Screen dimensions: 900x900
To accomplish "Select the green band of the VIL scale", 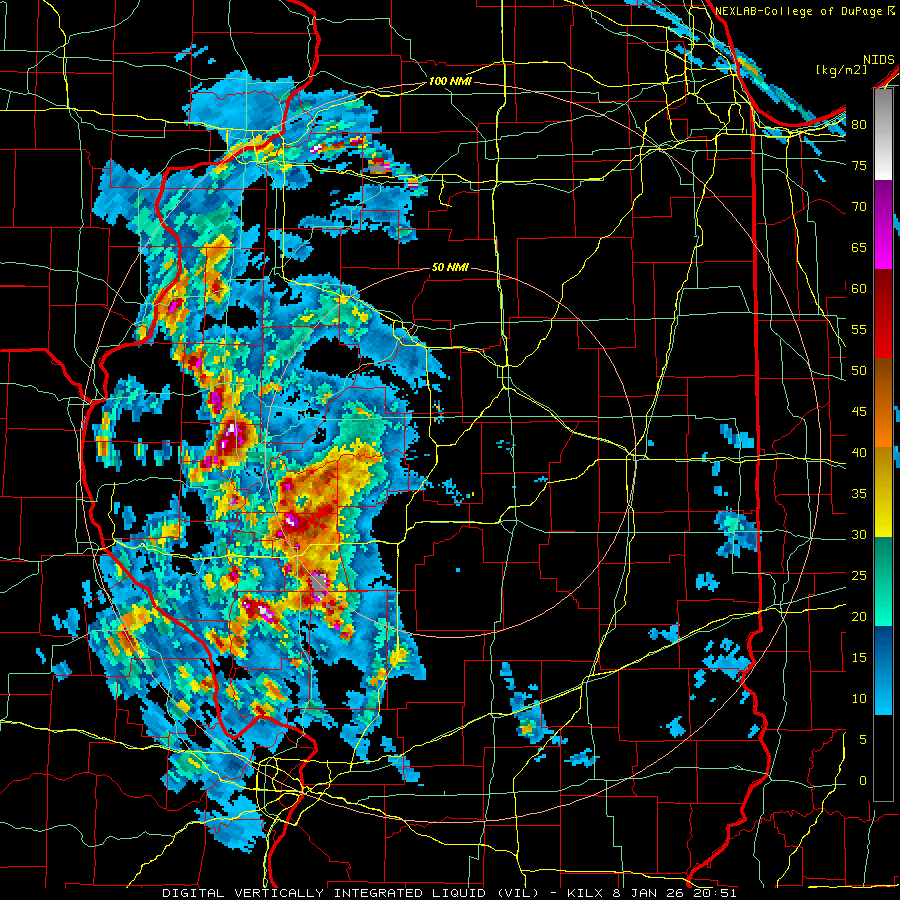I will tap(883, 581).
